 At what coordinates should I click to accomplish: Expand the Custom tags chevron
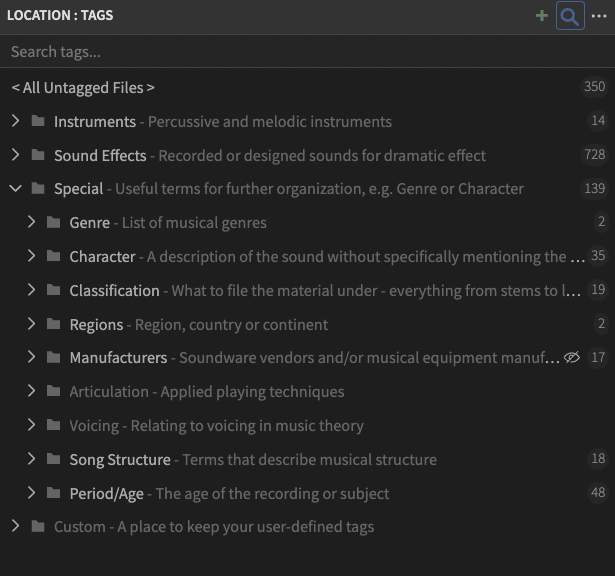tap(15, 527)
